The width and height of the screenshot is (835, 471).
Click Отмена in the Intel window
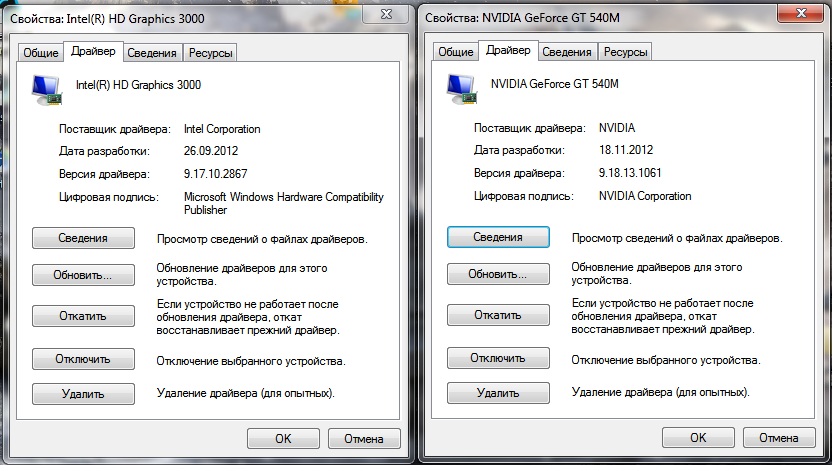point(364,438)
